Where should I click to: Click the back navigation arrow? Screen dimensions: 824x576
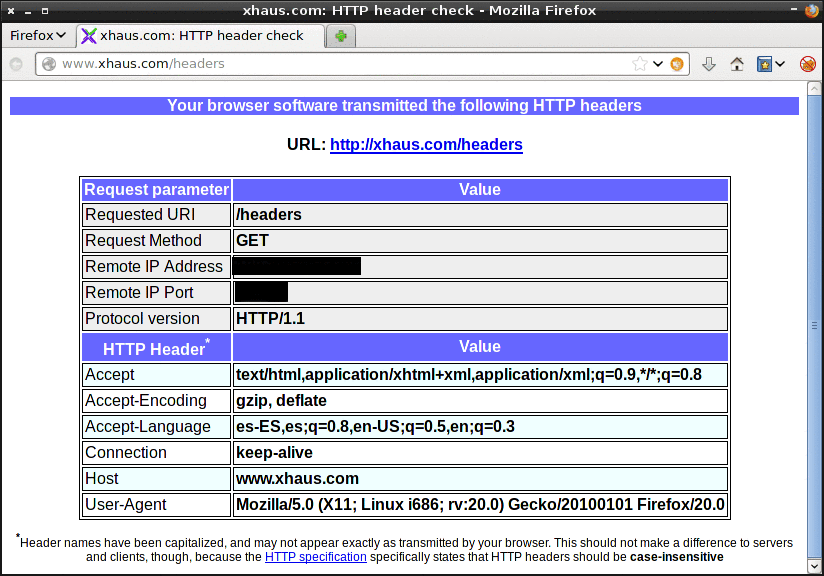(x=16, y=64)
